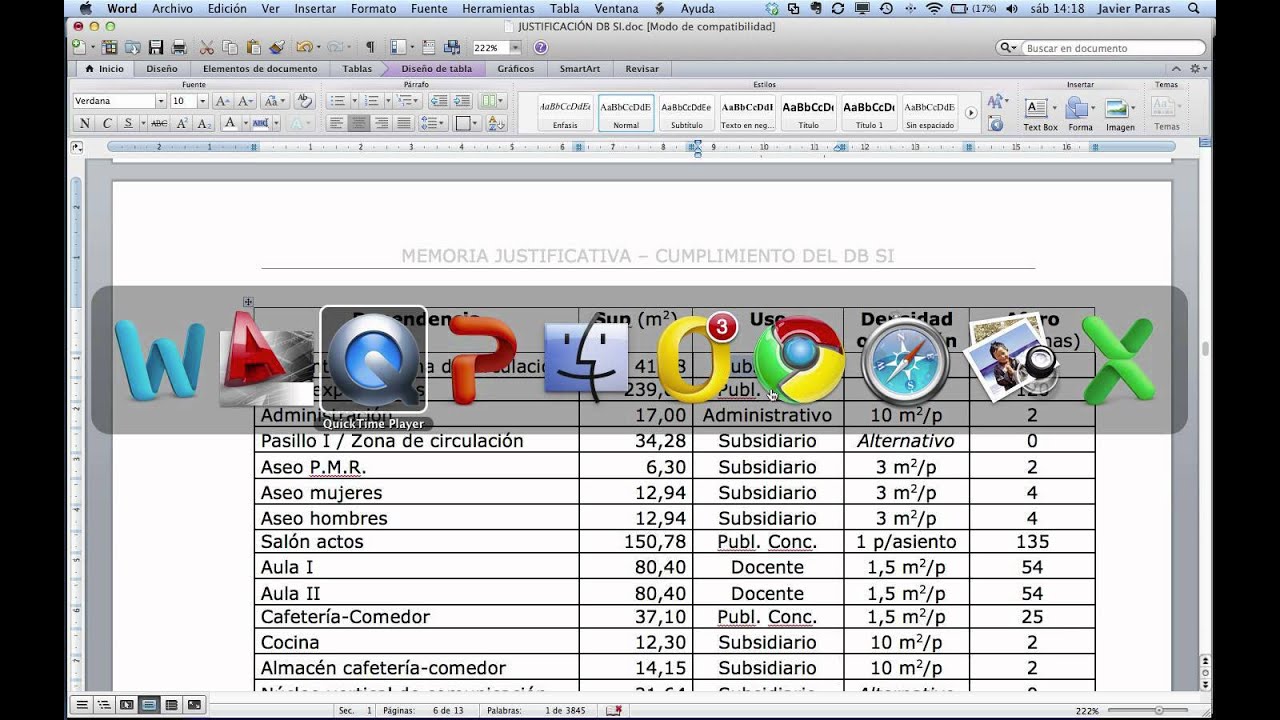The height and width of the screenshot is (720, 1280).
Task: Paste from clipboard icon in toolbar
Action: tap(253, 47)
